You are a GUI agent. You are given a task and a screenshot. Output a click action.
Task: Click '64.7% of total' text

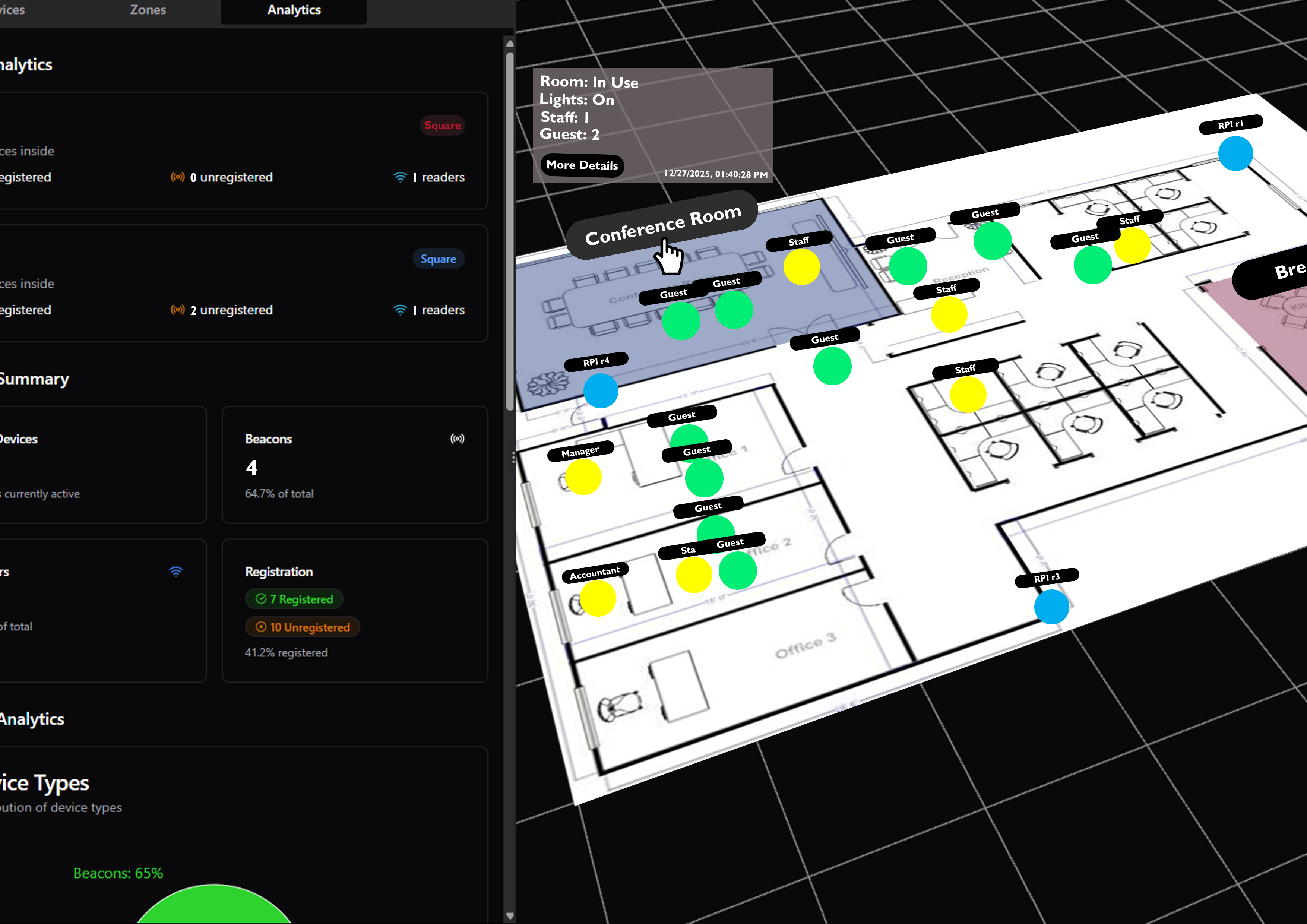[279, 494]
